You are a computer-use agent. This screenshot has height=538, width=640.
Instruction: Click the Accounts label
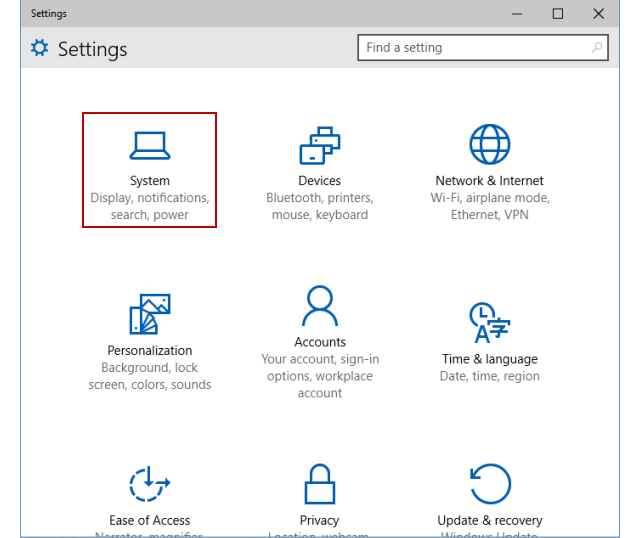pos(320,342)
